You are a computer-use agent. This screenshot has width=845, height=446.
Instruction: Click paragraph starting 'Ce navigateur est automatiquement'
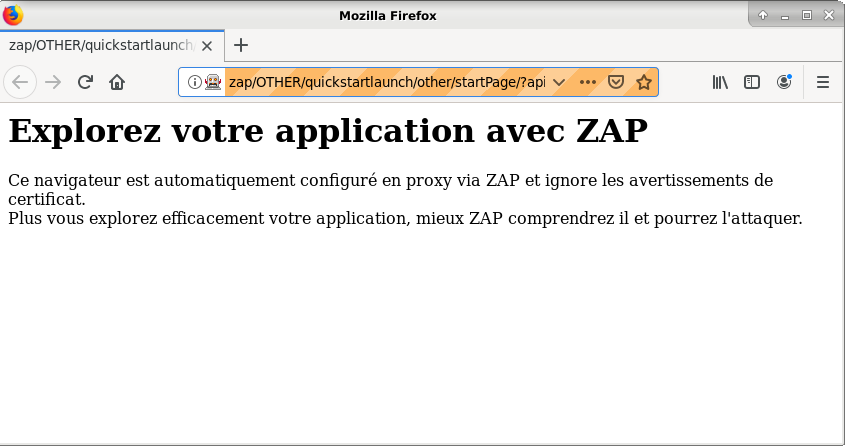(x=391, y=189)
